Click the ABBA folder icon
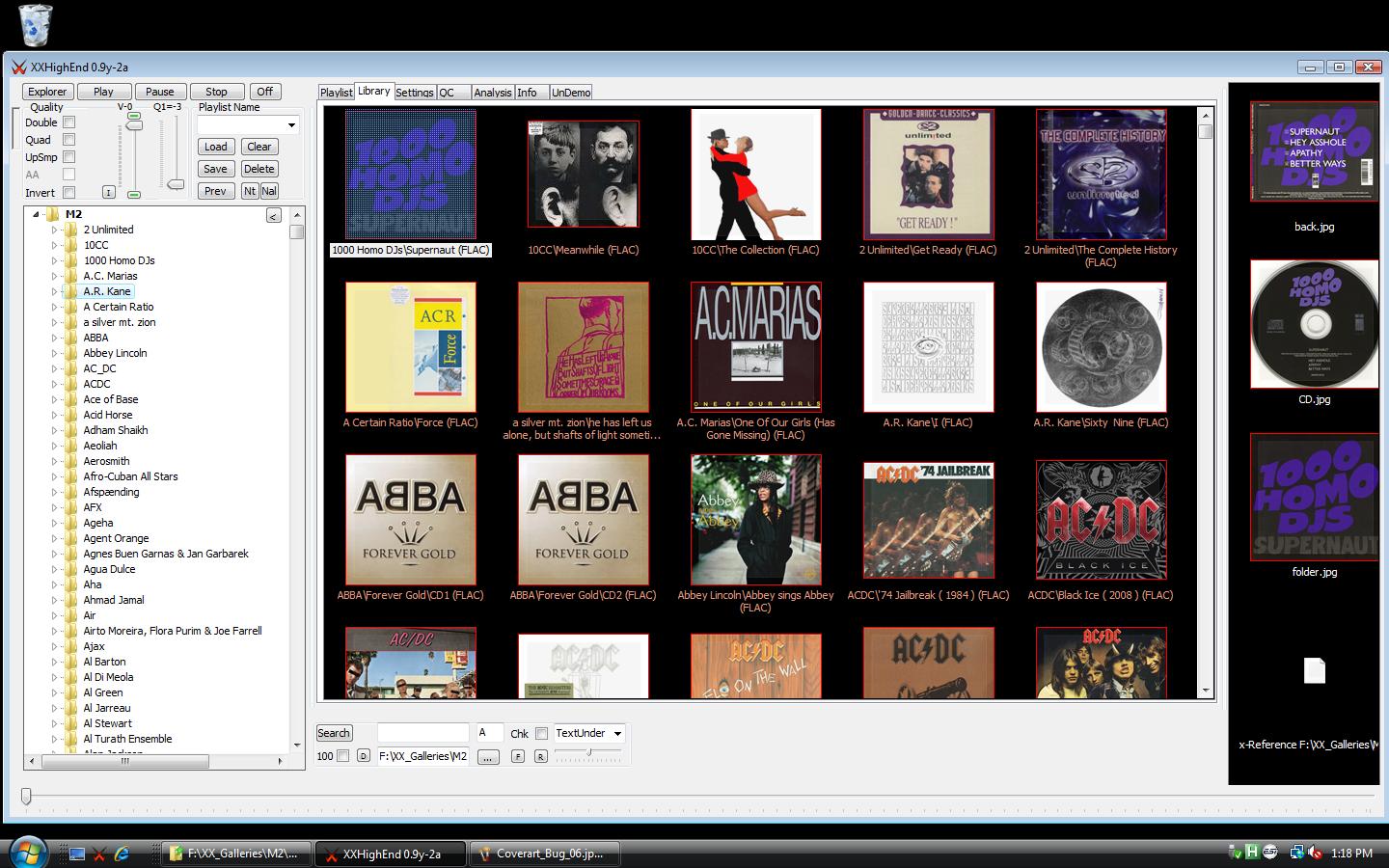Viewport: 1389px width, 868px height. 70,338
